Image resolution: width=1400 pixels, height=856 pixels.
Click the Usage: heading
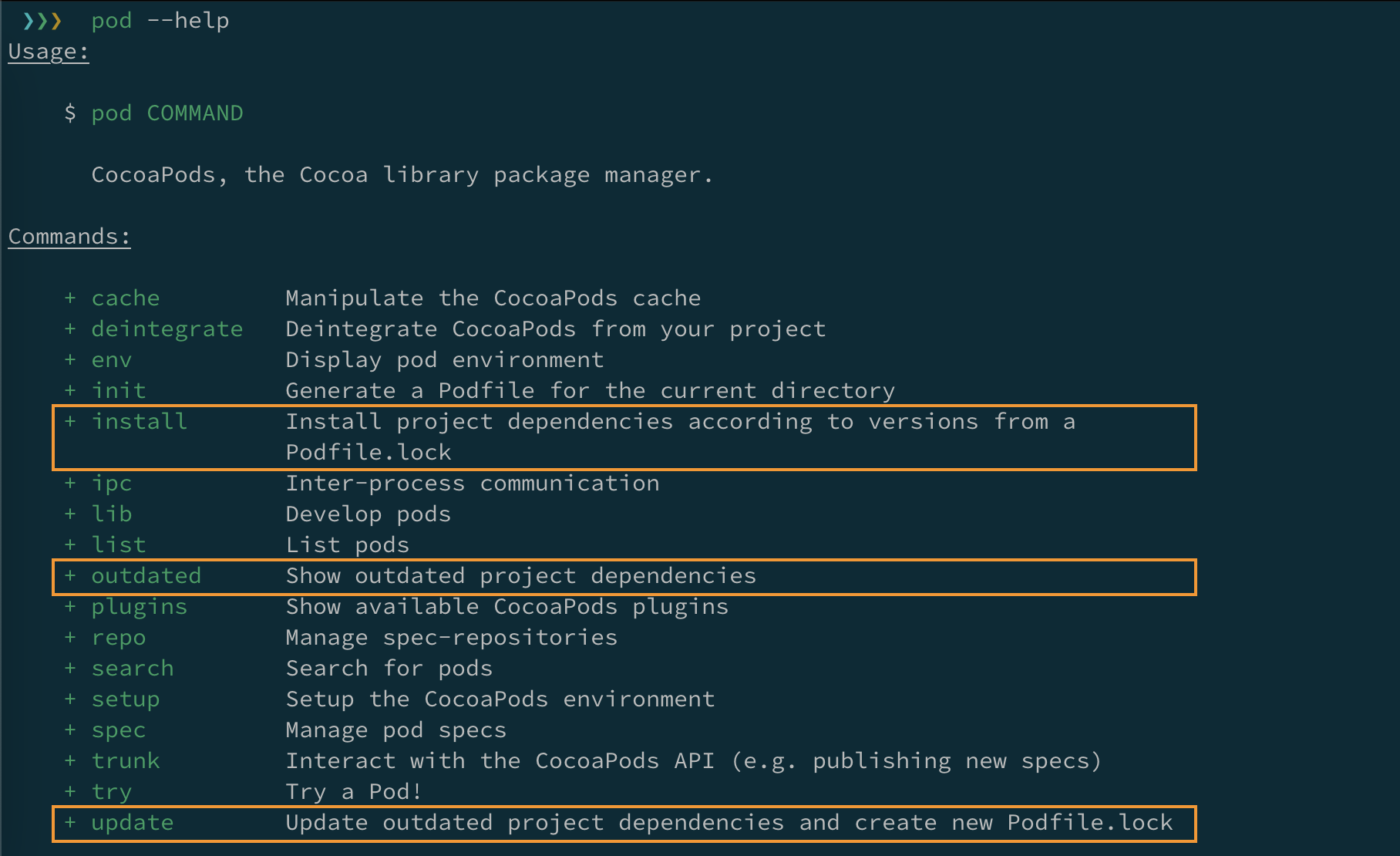pyautogui.click(x=48, y=51)
